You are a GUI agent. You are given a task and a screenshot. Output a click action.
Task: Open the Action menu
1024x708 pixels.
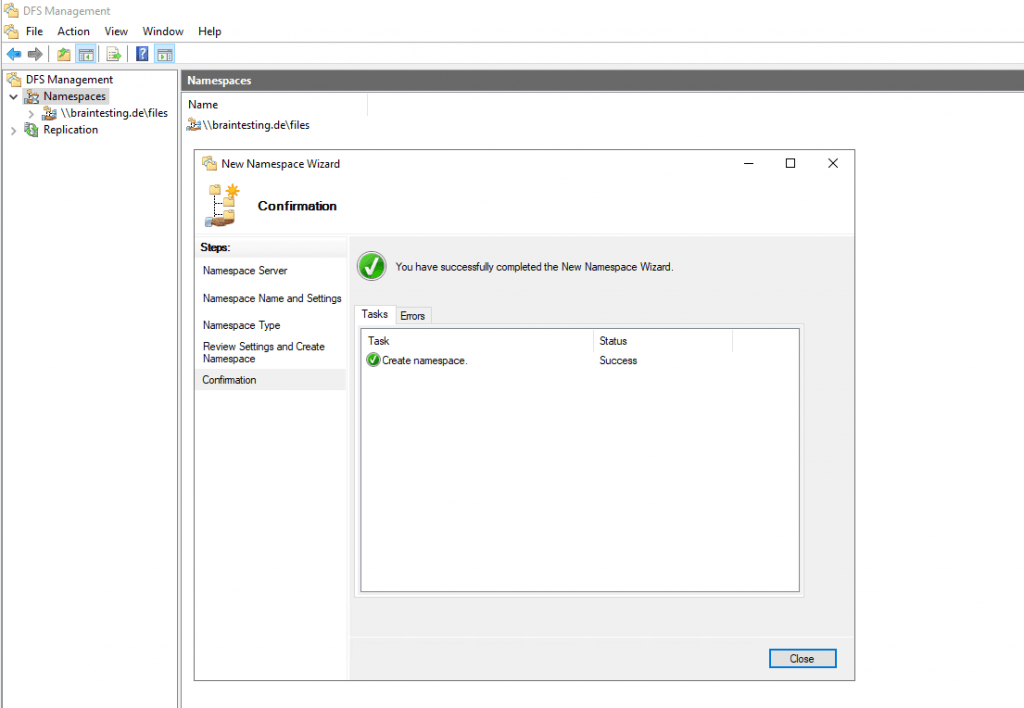pos(73,31)
